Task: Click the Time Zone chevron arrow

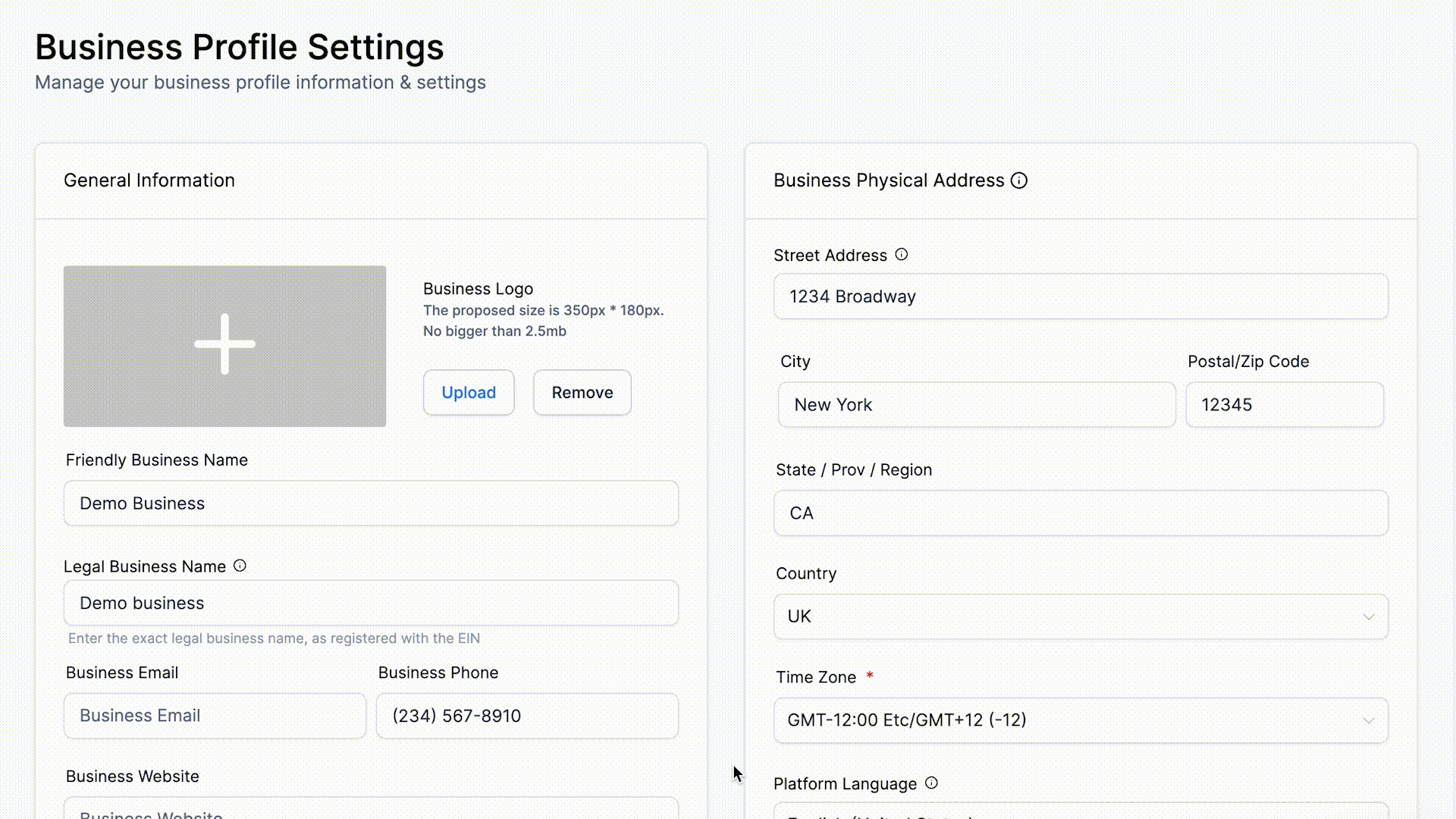Action: [x=1369, y=720]
